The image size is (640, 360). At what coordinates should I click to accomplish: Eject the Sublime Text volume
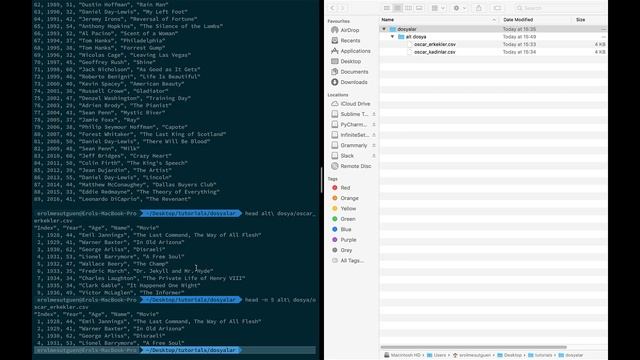[374, 114]
